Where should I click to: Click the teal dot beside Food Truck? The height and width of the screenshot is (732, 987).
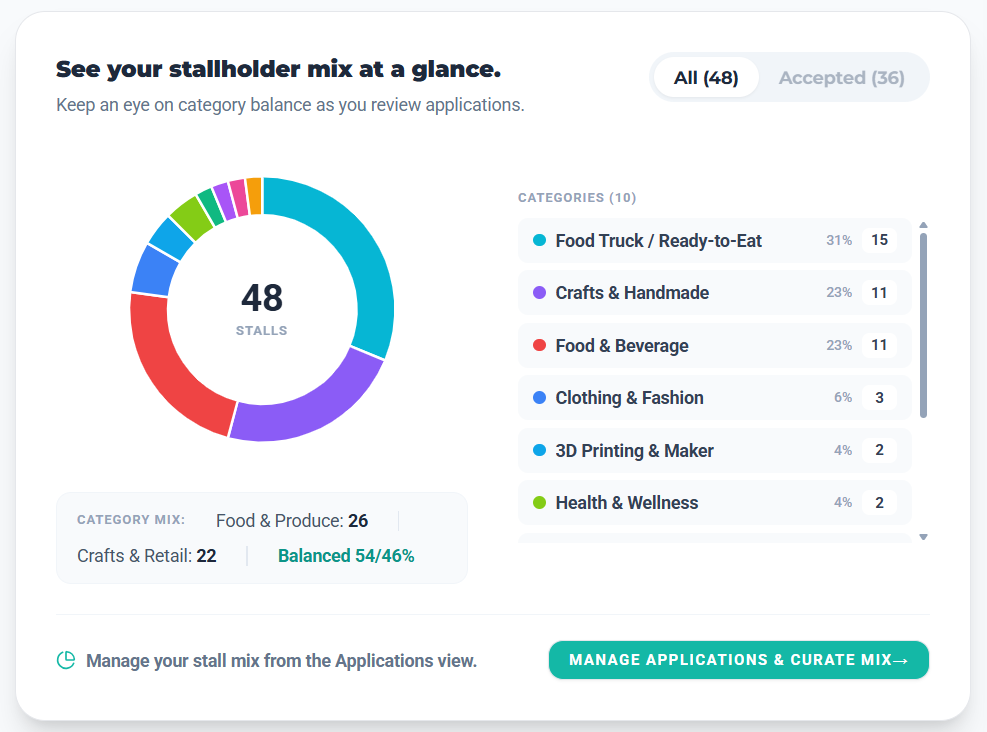539,240
